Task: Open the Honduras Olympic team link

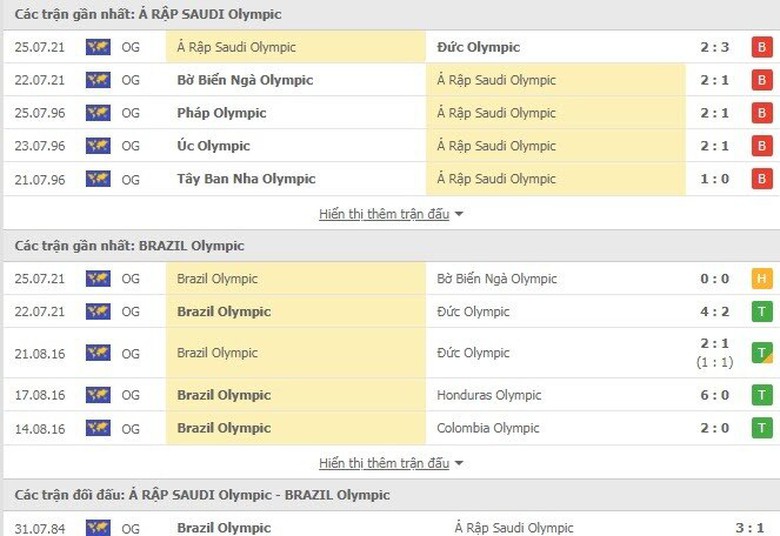Action: (x=489, y=395)
